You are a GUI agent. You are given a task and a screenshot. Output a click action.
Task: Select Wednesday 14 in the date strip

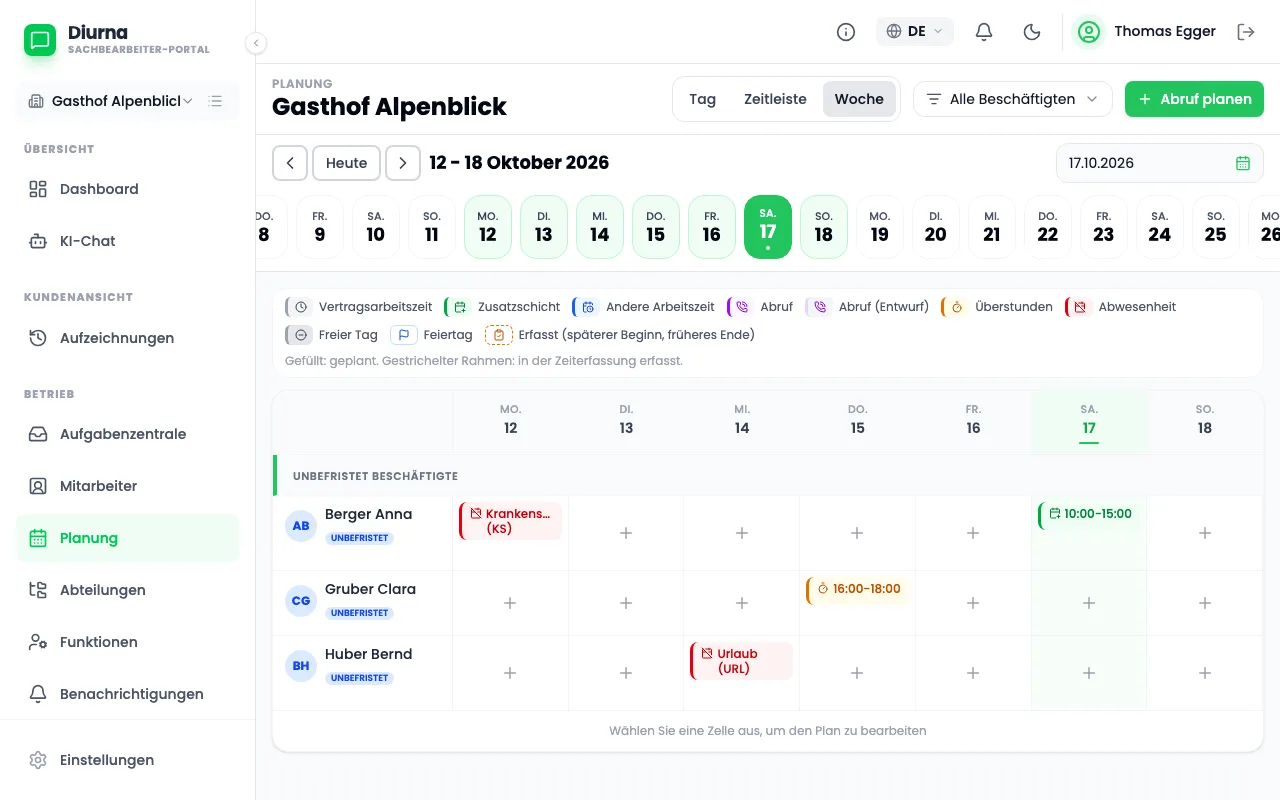tap(600, 227)
